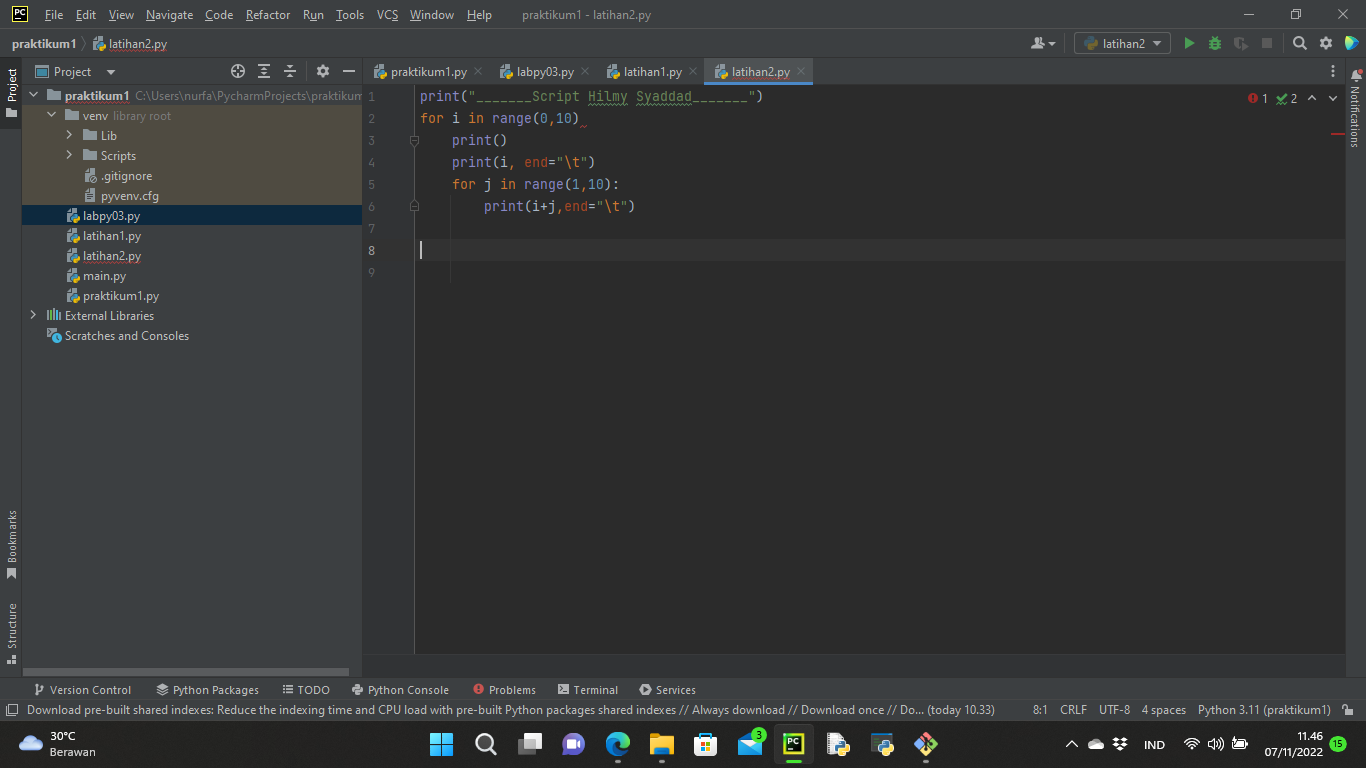Open the Refactor menu
The width and height of the screenshot is (1366, 768).
coord(267,15)
